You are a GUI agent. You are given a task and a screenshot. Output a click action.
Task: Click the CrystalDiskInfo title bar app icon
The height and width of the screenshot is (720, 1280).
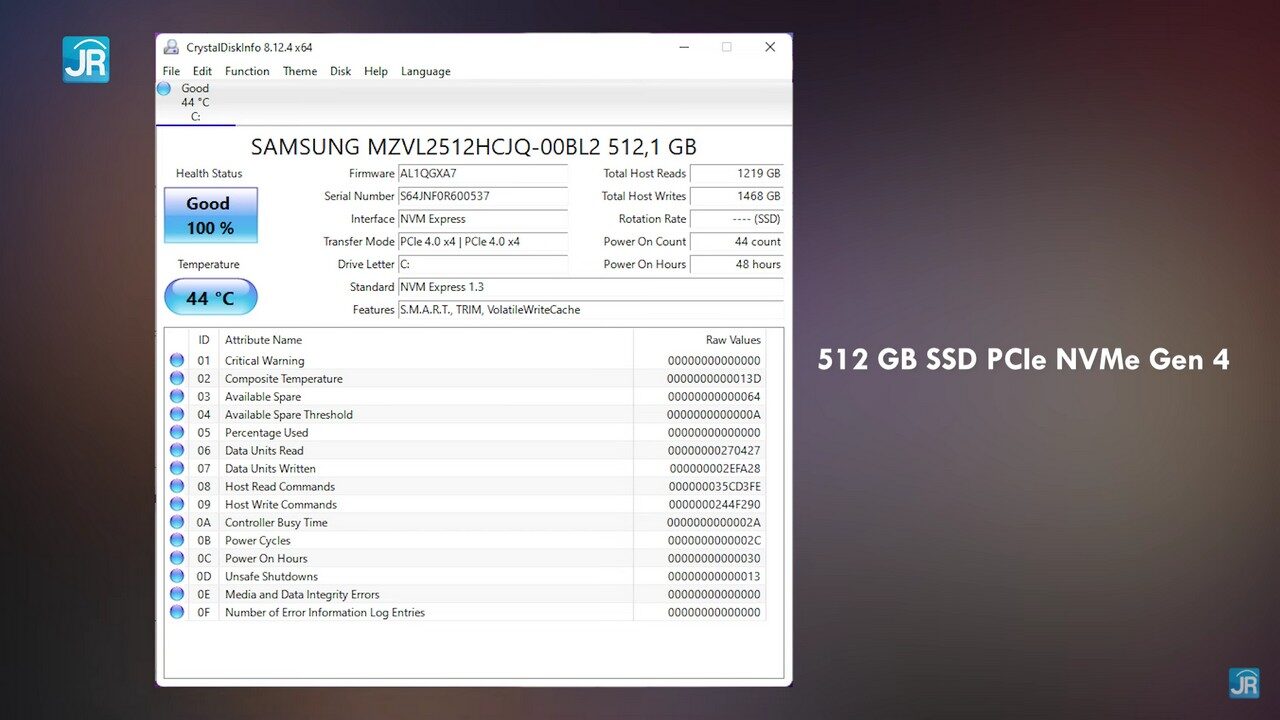(172, 47)
